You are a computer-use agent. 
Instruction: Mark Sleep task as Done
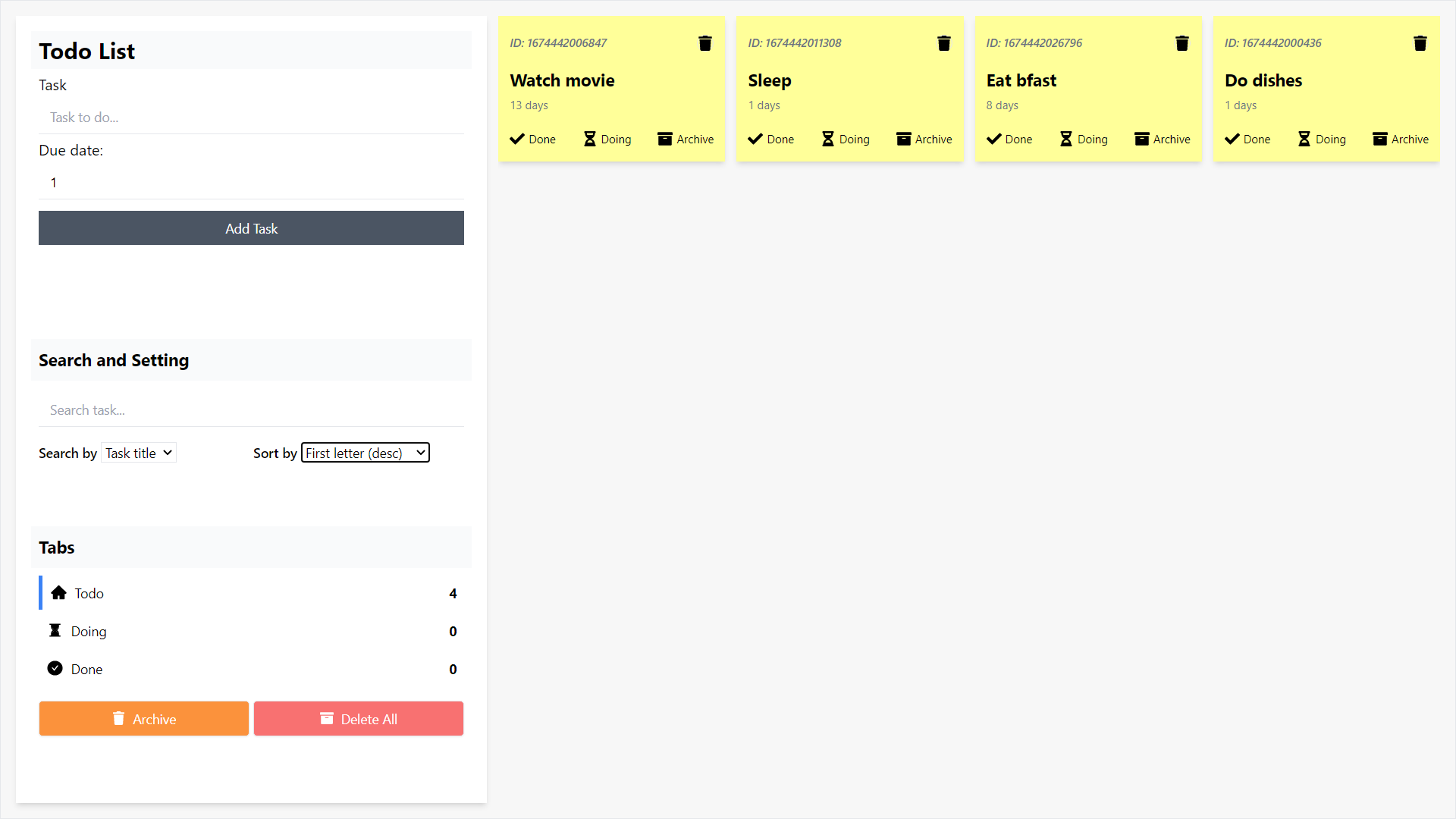click(x=770, y=140)
